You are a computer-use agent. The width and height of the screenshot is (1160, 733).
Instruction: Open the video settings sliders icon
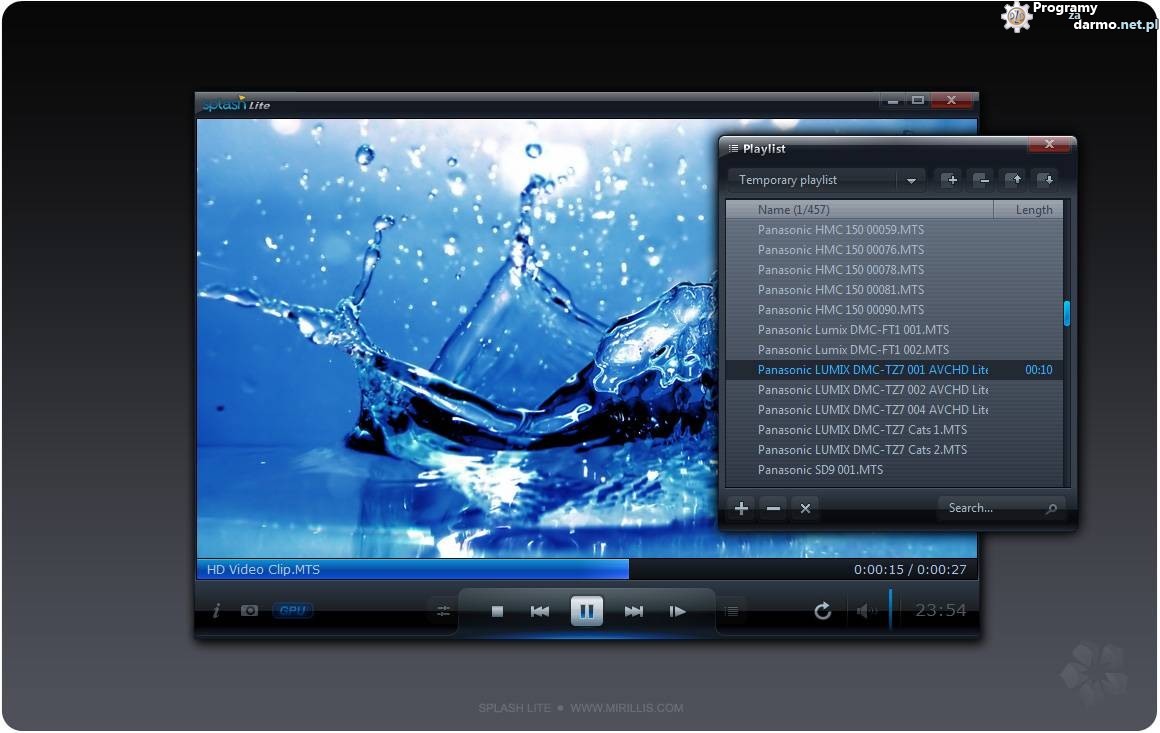click(x=443, y=611)
